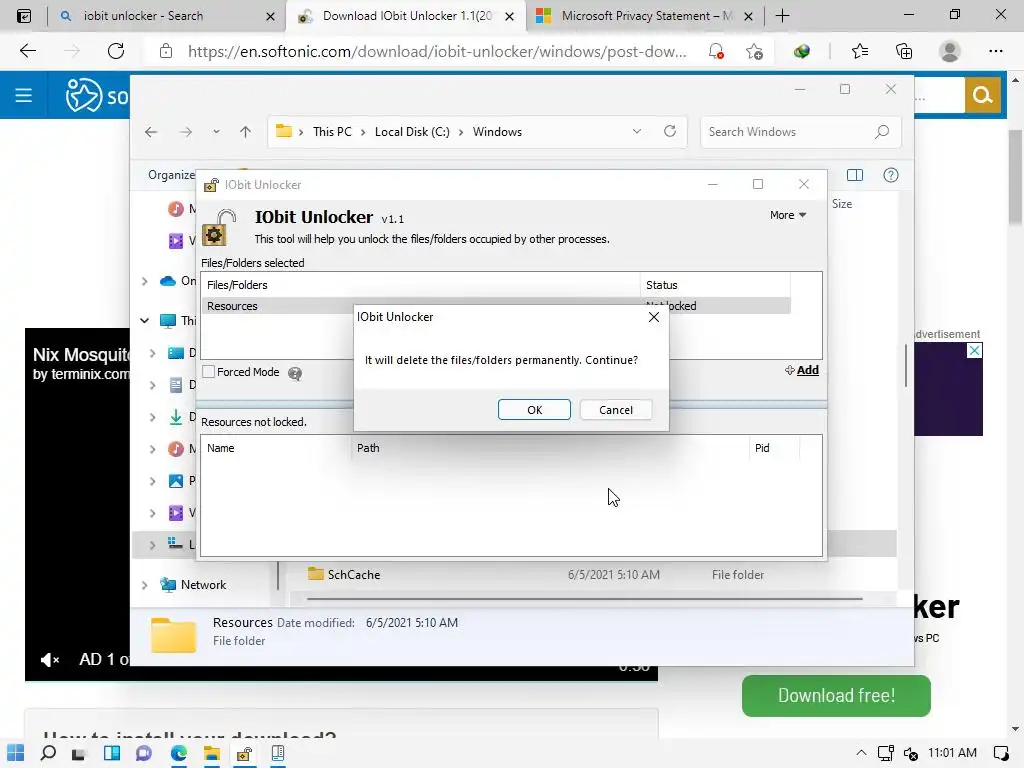This screenshot has width=1024, height=768.
Task: Add this page to favorites star icon
Action: (754, 52)
